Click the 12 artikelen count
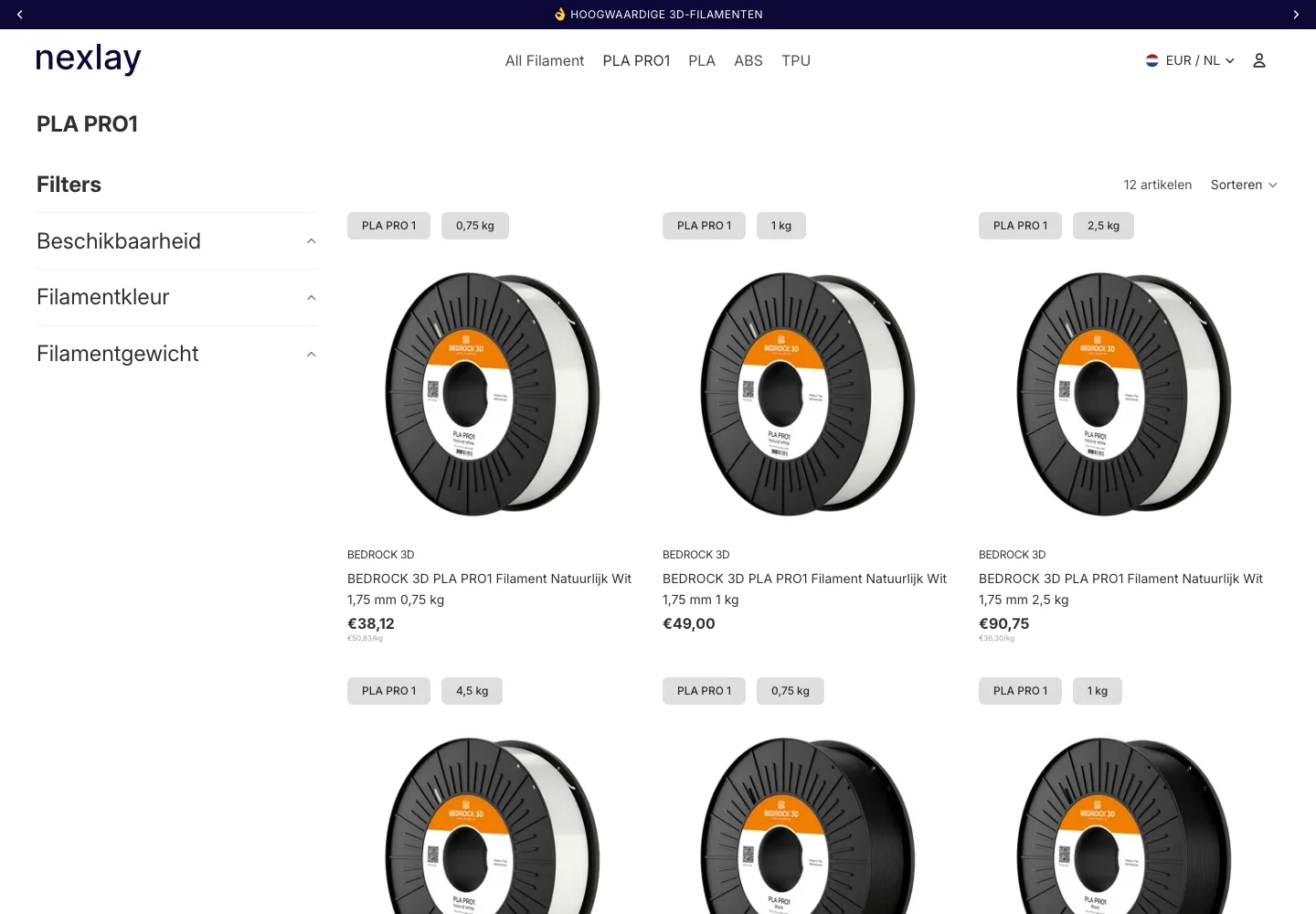1316x914 pixels. [1158, 185]
